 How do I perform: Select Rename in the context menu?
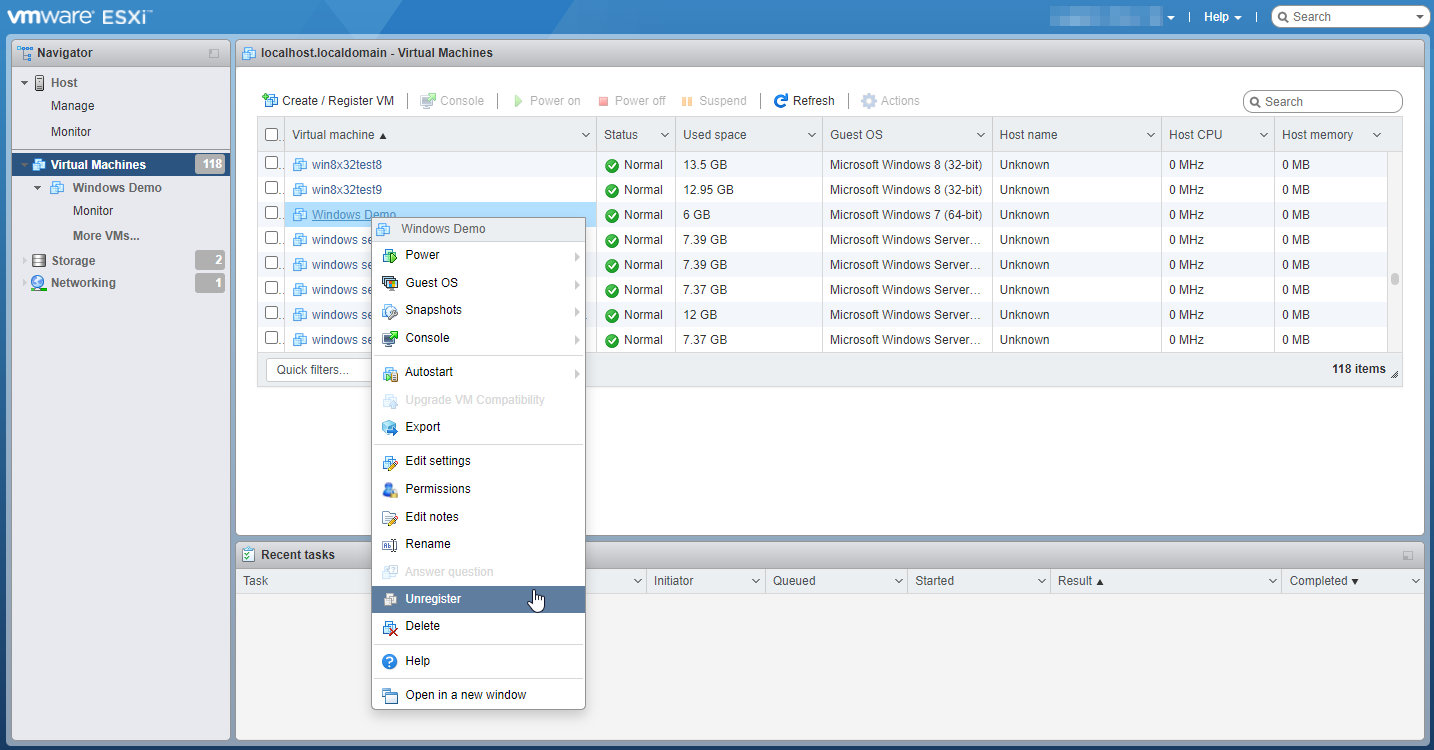[x=428, y=544]
